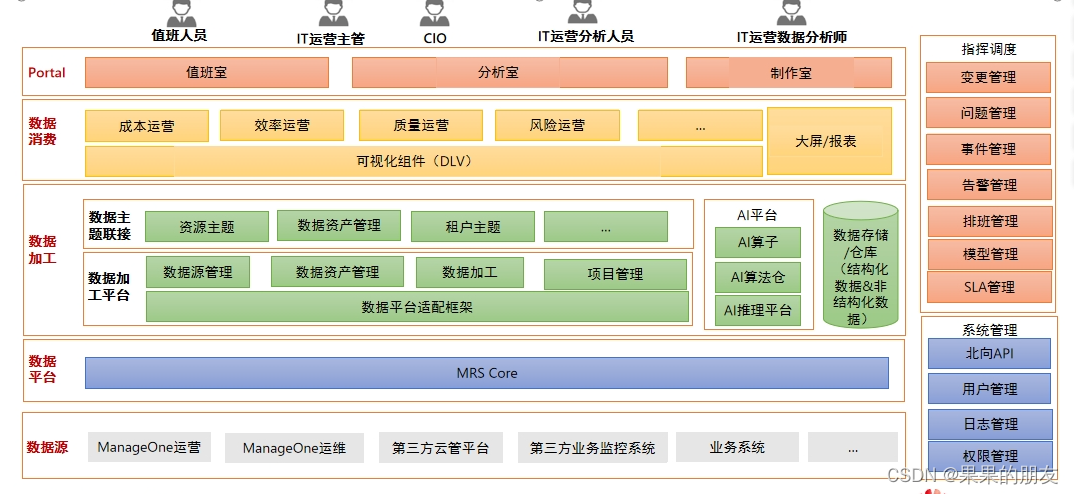
Task: Open the SLA管理 box
Action: [x=989, y=286]
